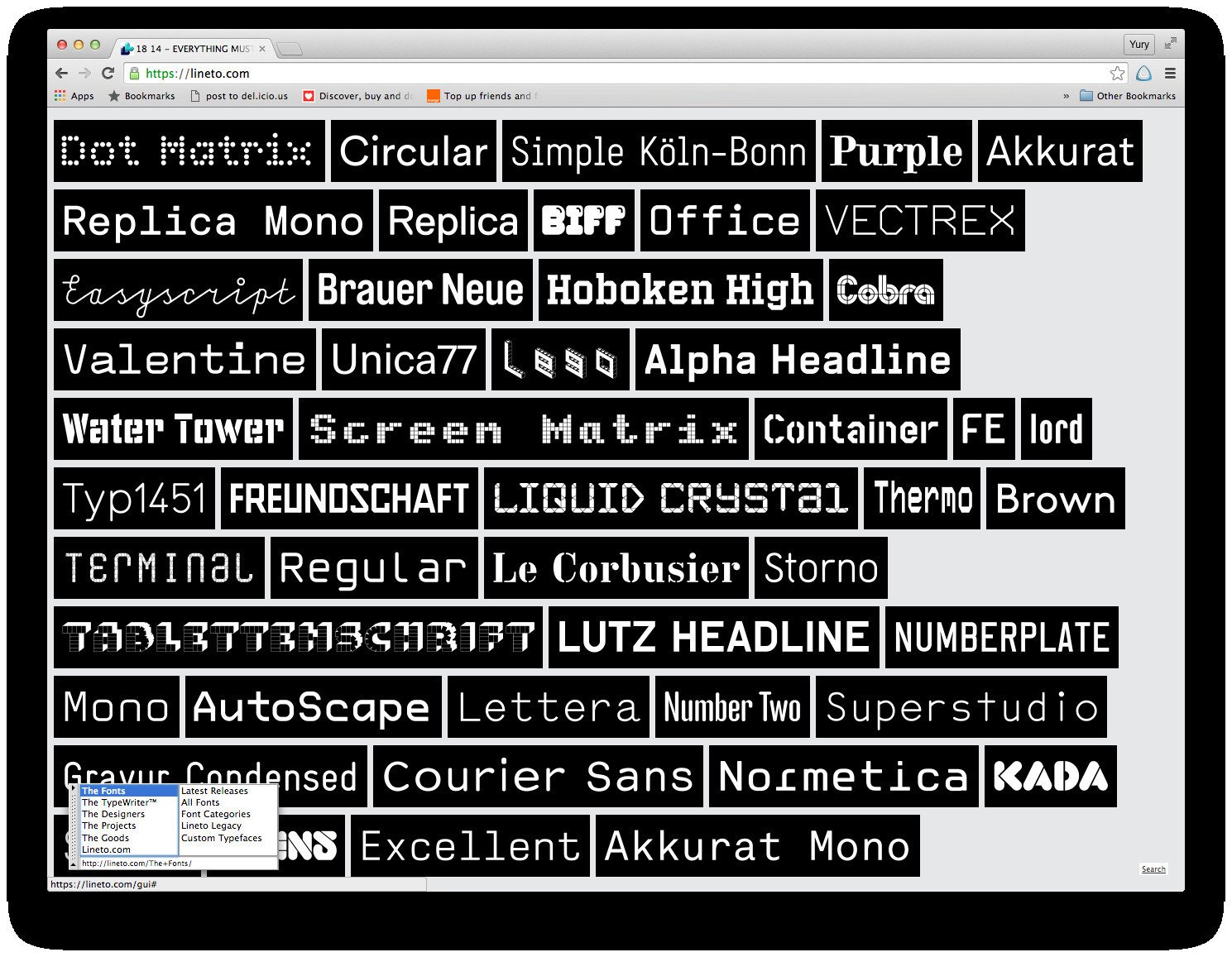Select 'The TypeWriter™' menu entry

click(x=129, y=802)
